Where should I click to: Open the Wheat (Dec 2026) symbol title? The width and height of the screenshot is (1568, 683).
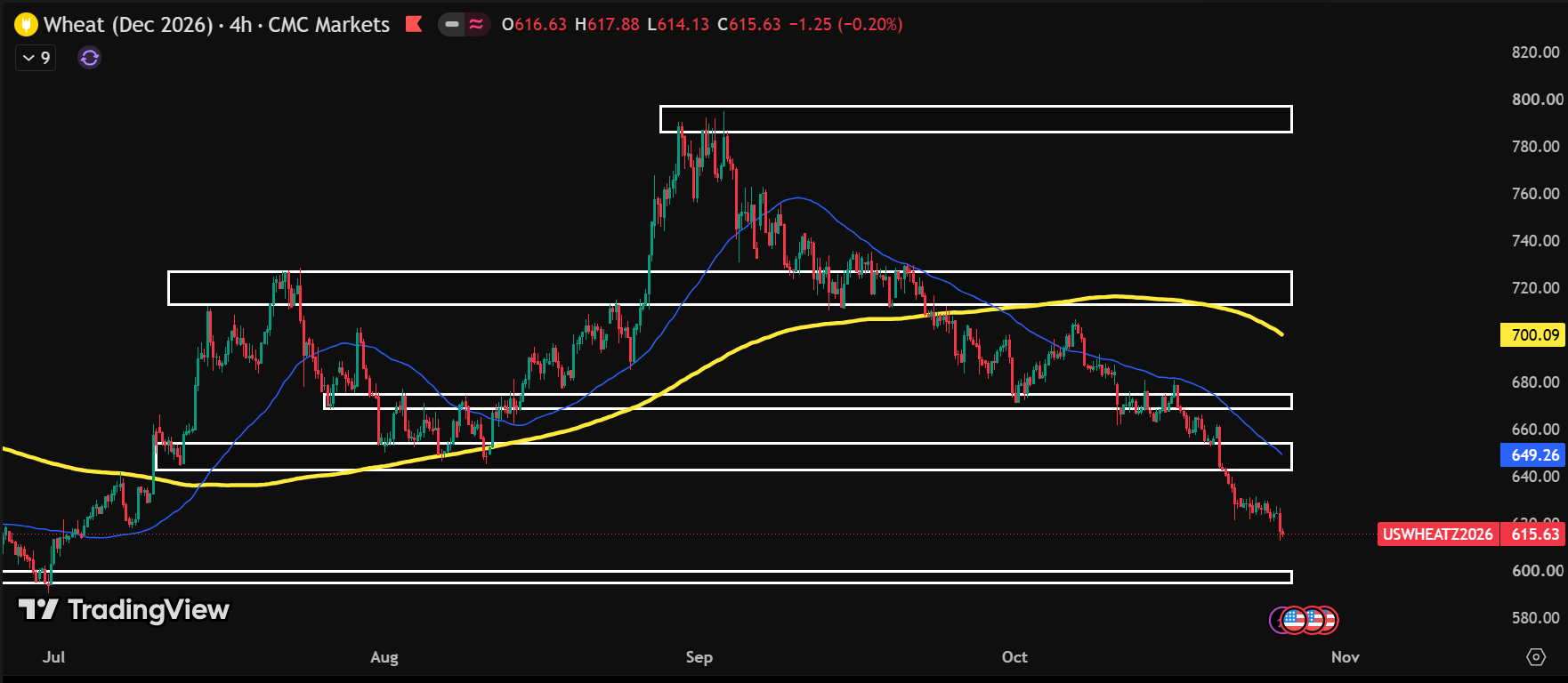[x=129, y=25]
